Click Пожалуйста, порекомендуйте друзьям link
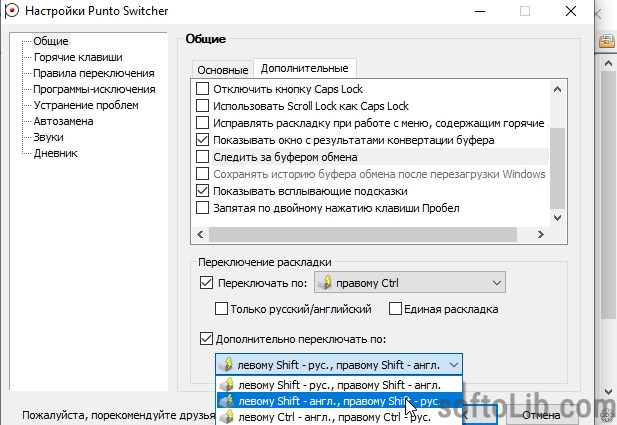 click(x=119, y=415)
